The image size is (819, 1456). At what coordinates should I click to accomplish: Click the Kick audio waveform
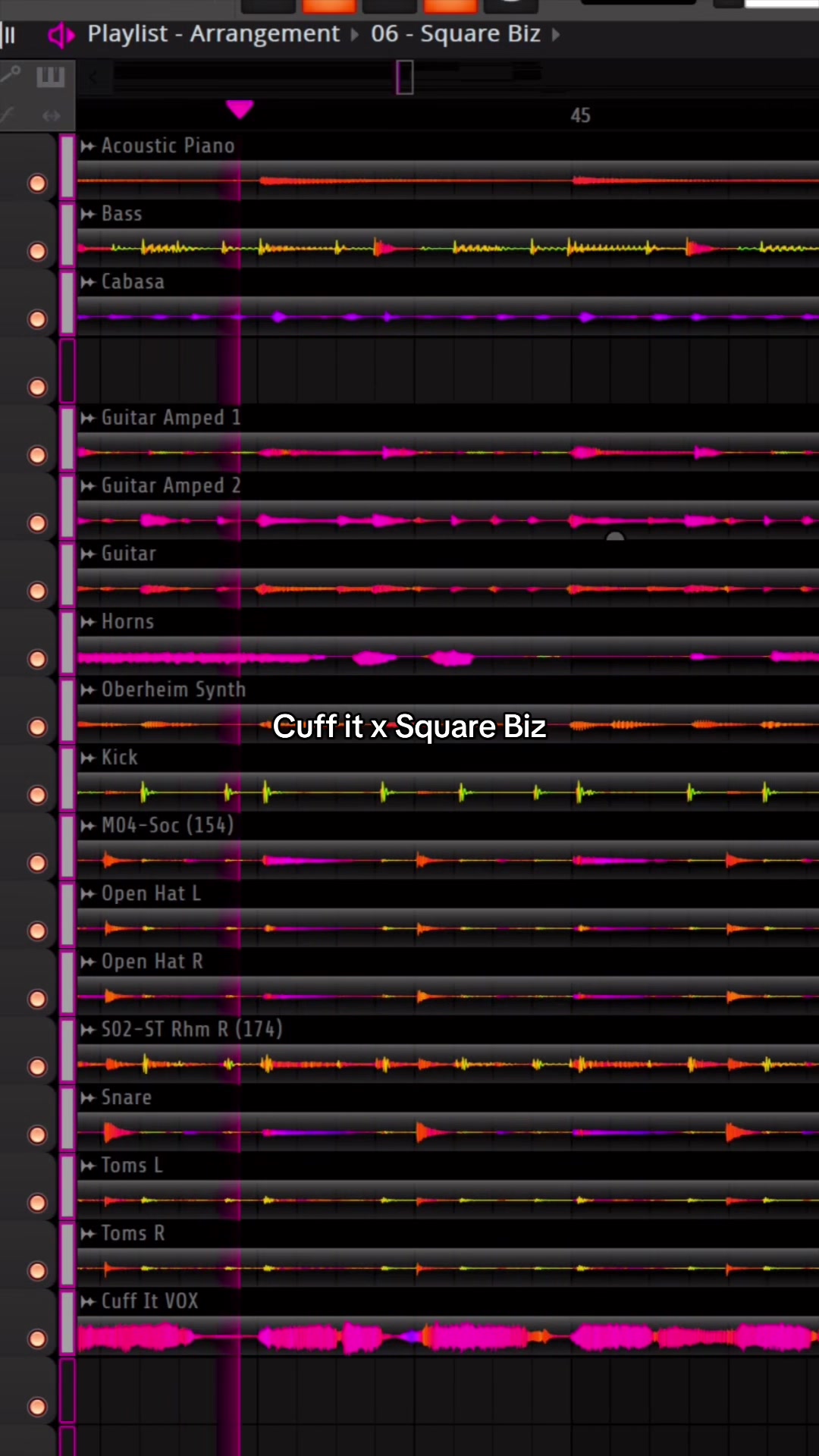click(x=447, y=793)
